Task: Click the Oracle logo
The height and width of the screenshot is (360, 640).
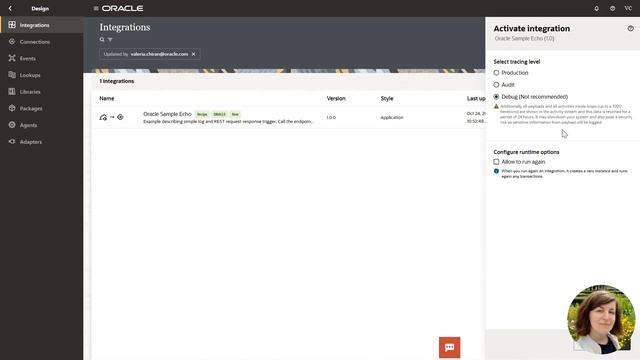Action: pyautogui.click(x=122, y=8)
